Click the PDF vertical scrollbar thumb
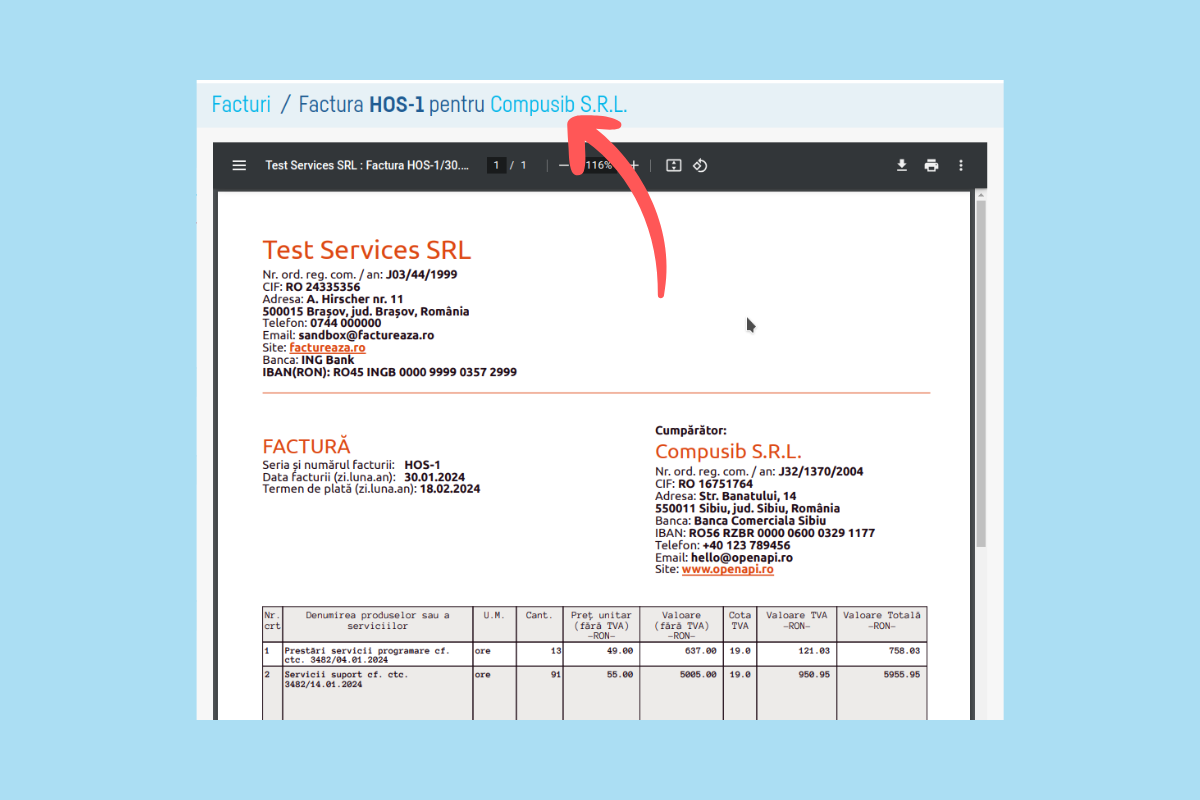This screenshot has width=1200, height=800. (x=980, y=370)
